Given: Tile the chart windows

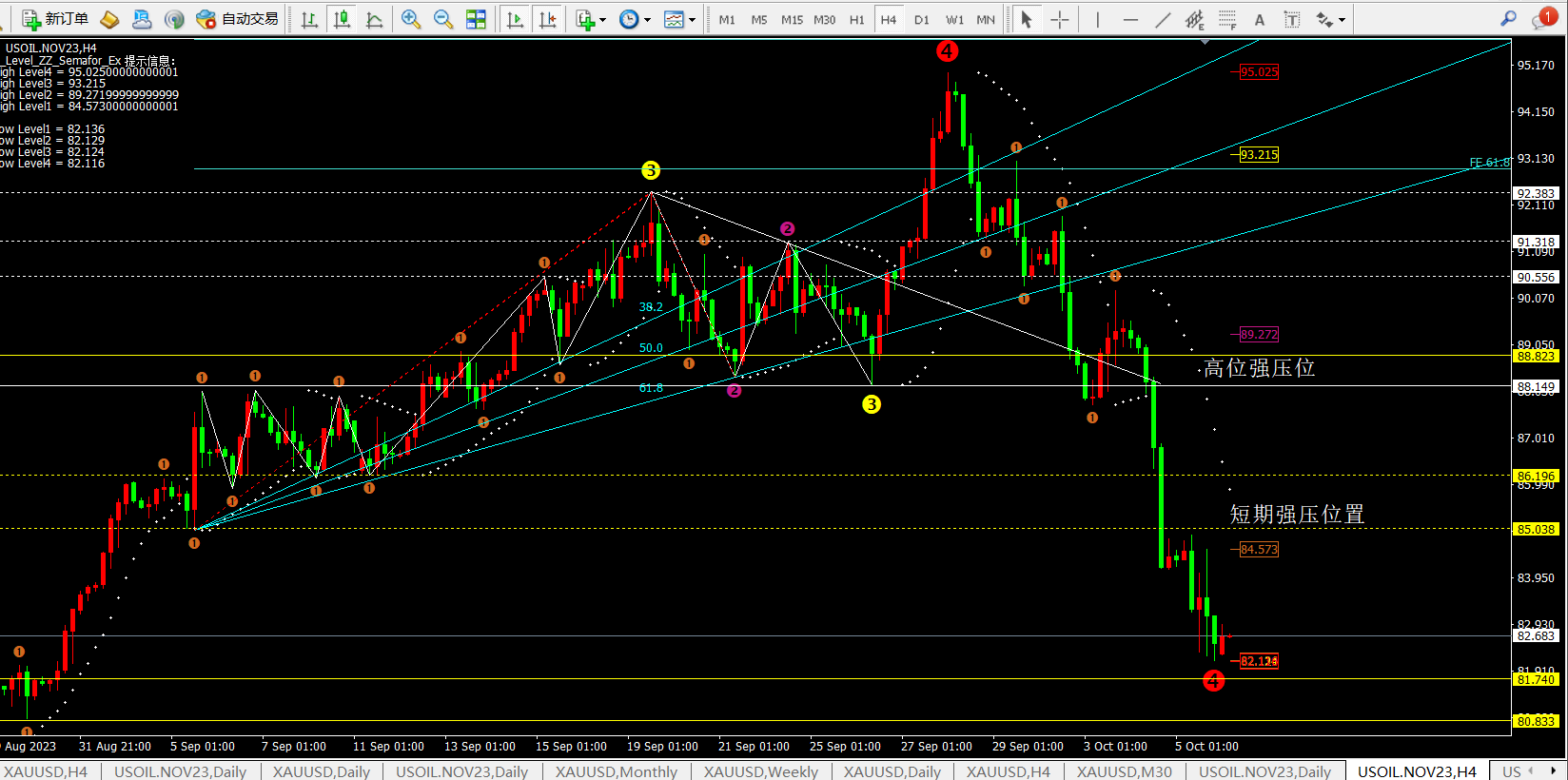Looking at the screenshot, I should point(476,19).
